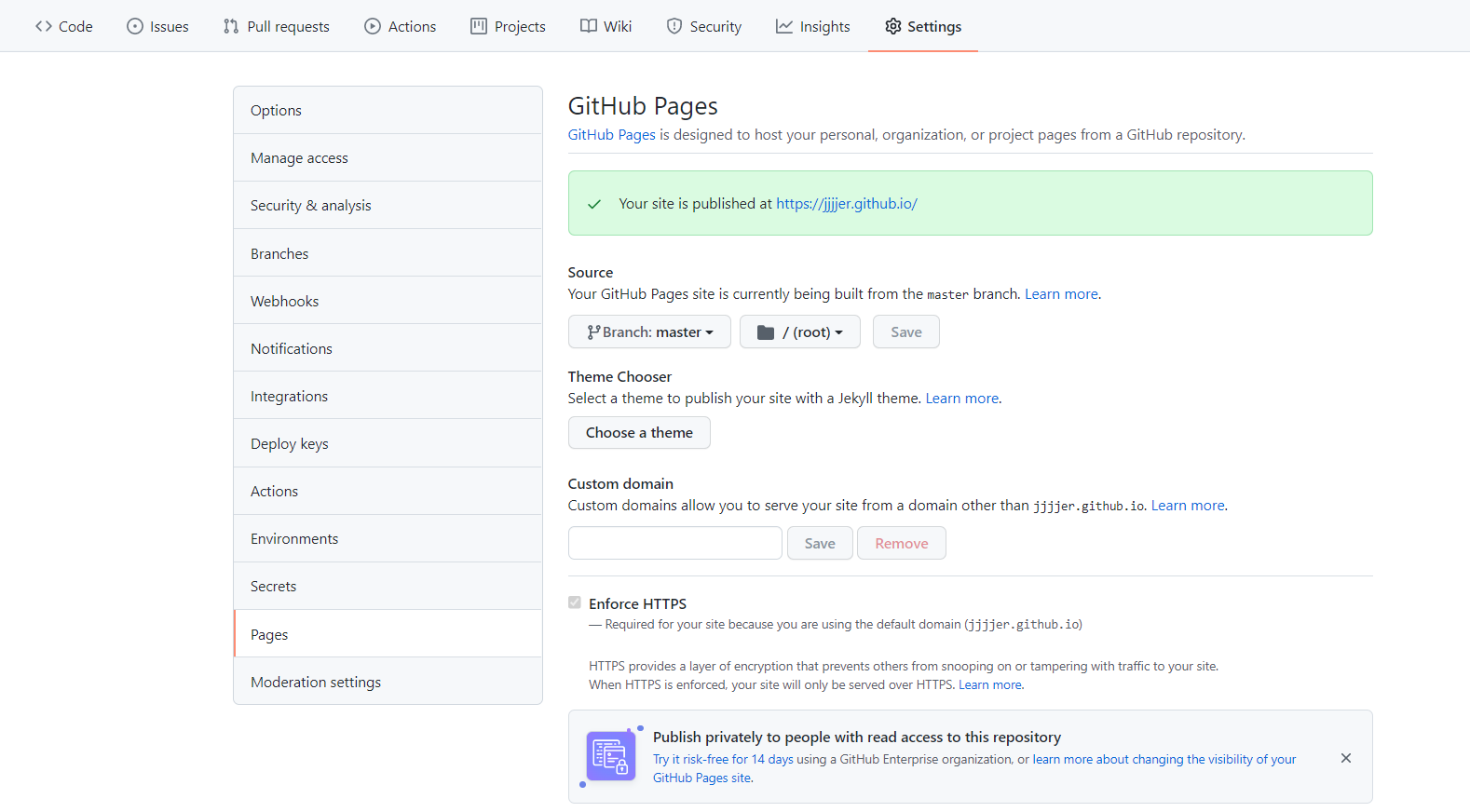Click the Choose a theme button
The height and width of the screenshot is (812, 1470).
click(x=639, y=432)
